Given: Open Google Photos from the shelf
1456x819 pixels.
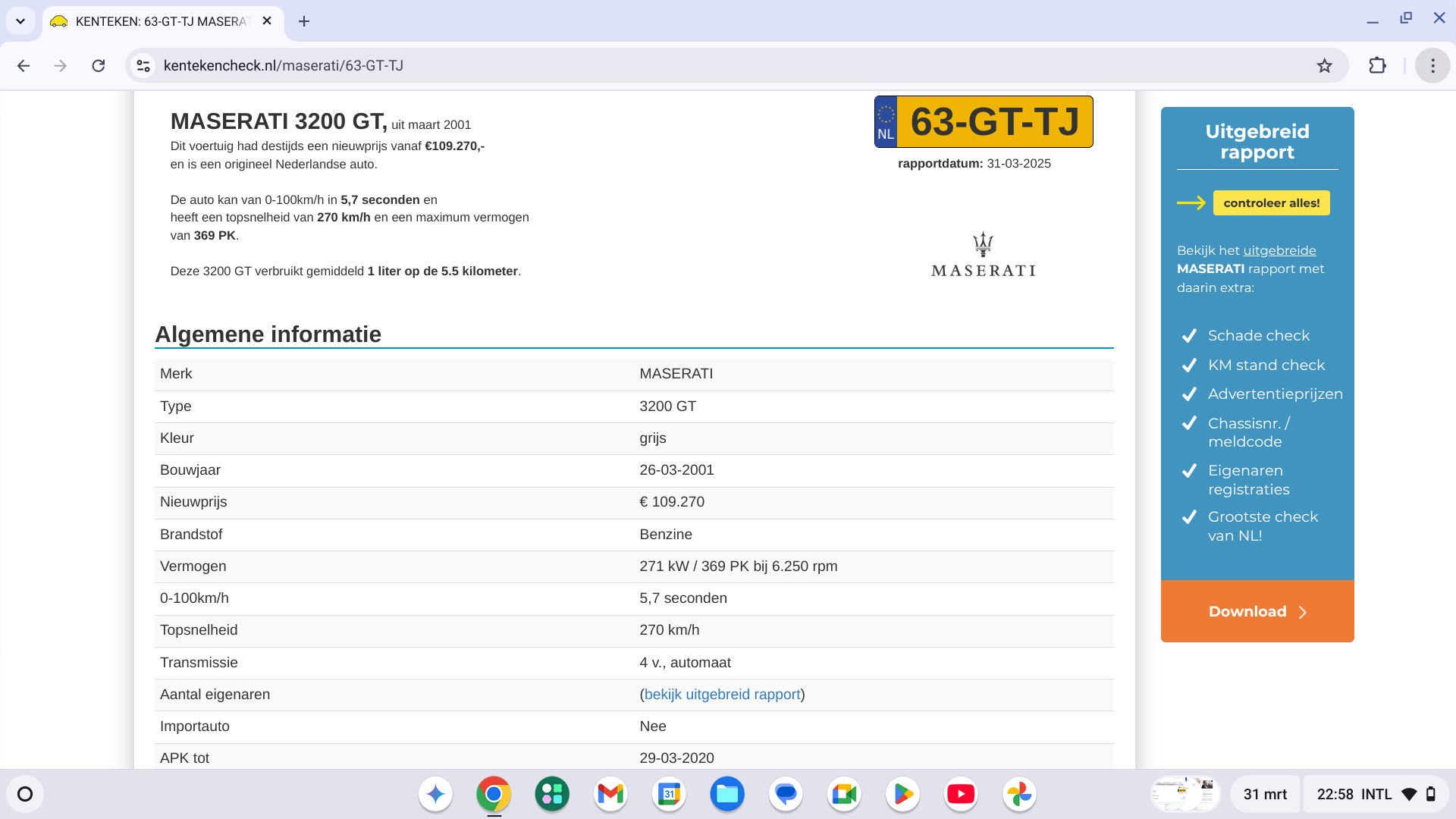Looking at the screenshot, I should [1019, 794].
